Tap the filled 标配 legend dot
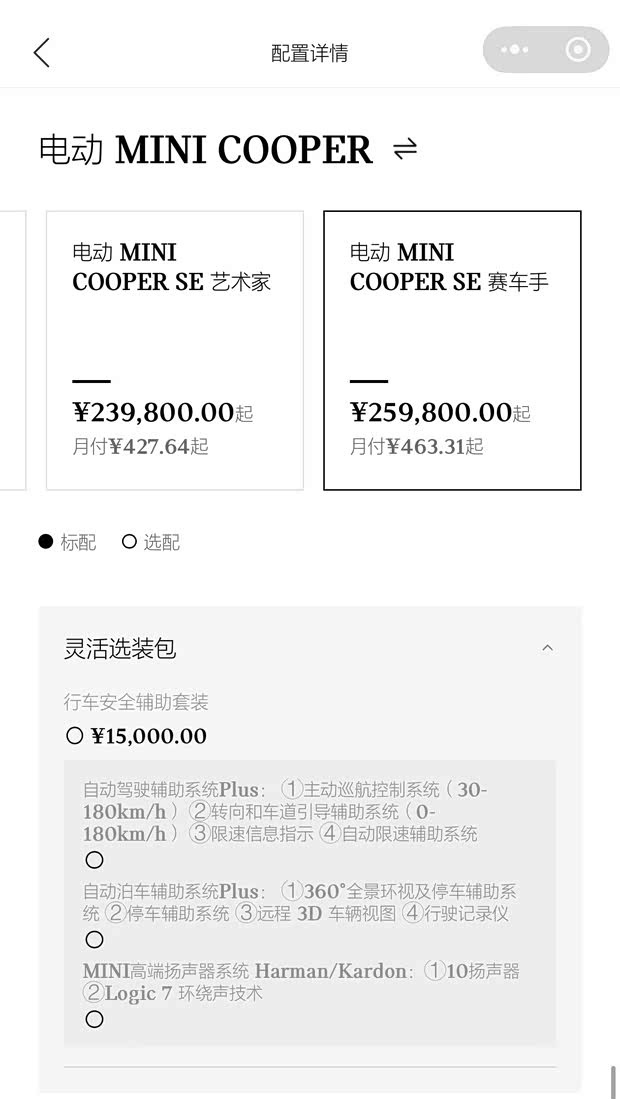620x1099 pixels. (x=46, y=541)
